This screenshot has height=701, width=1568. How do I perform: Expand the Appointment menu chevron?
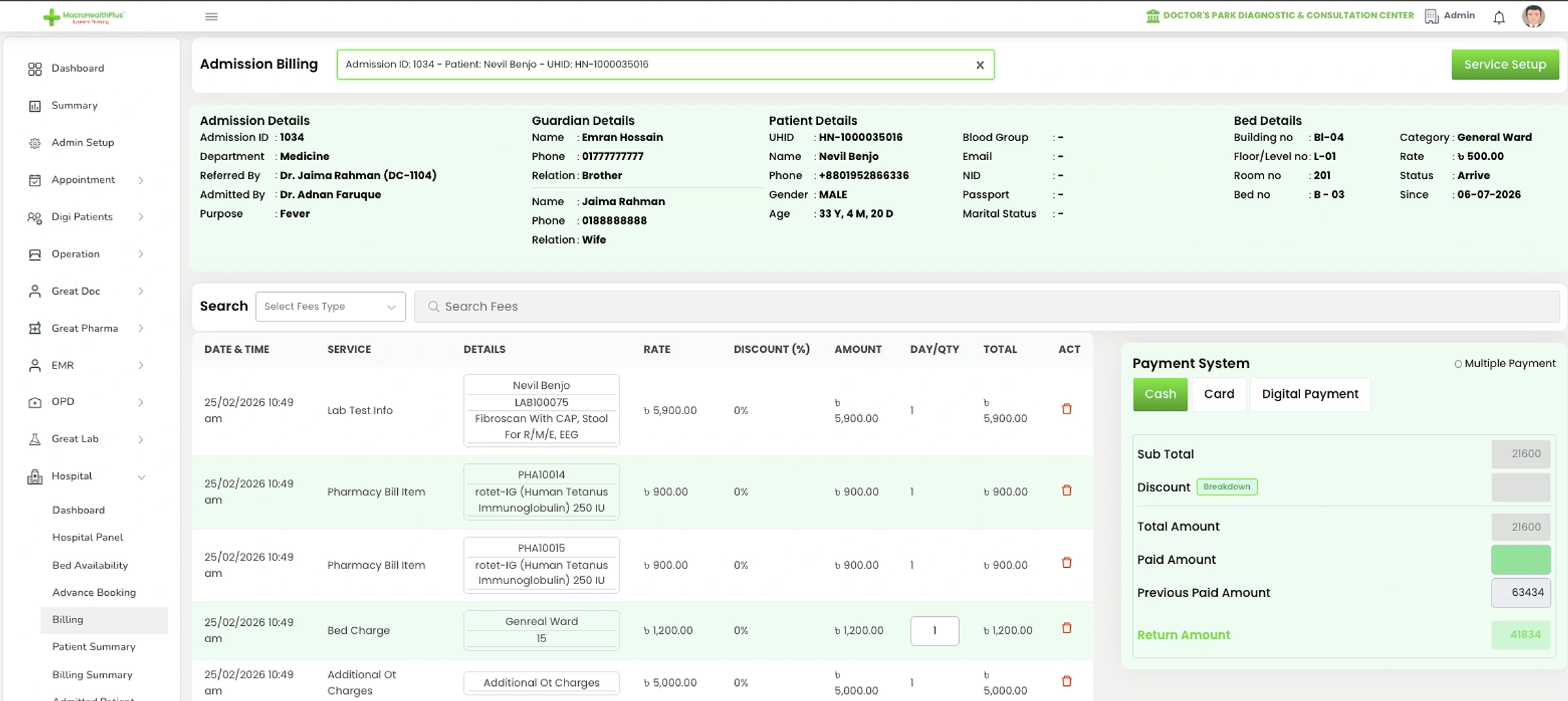coord(141,180)
